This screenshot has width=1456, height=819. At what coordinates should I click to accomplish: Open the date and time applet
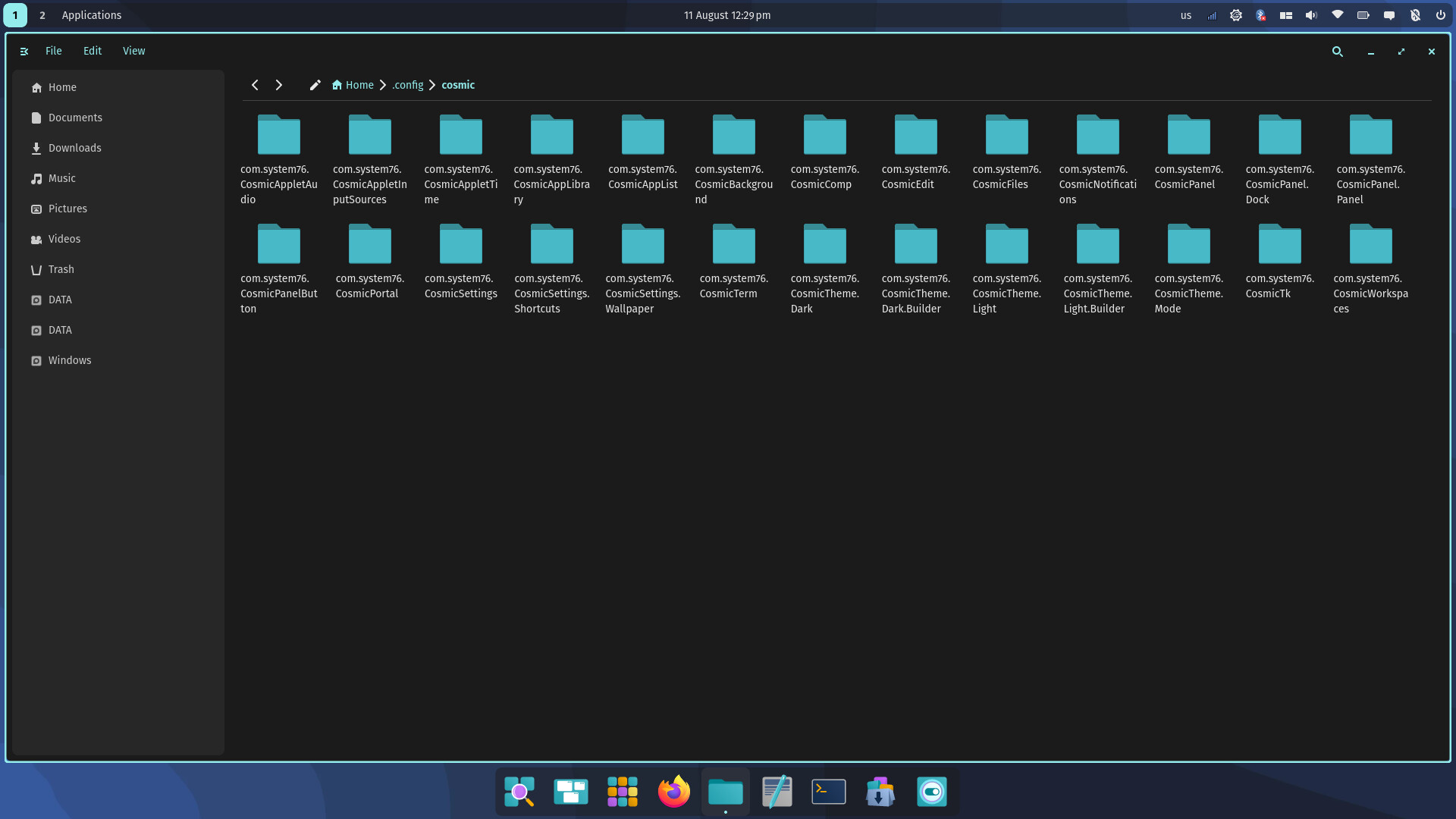click(727, 15)
